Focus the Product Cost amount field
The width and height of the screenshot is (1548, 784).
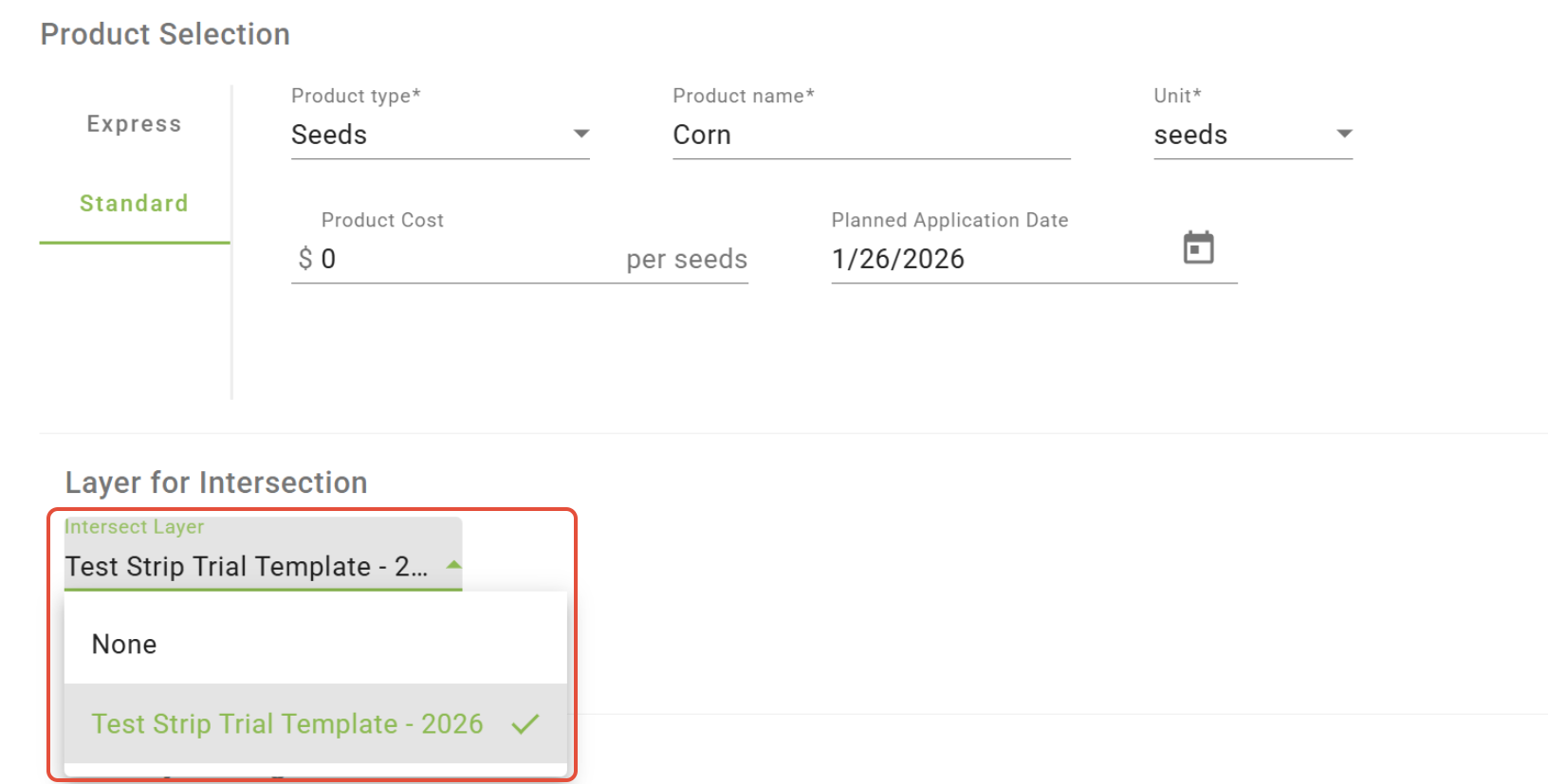click(465, 259)
